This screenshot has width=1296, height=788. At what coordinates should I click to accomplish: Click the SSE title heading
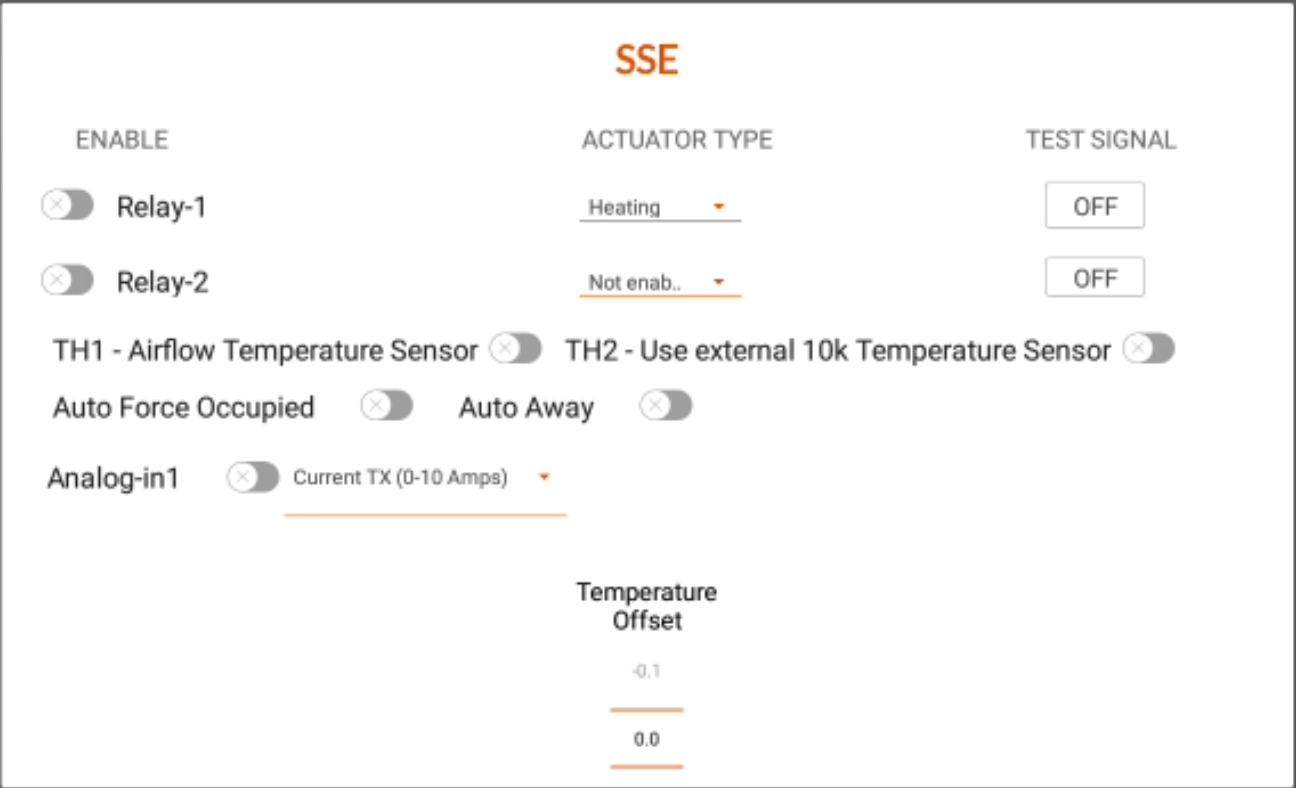[x=647, y=61]
